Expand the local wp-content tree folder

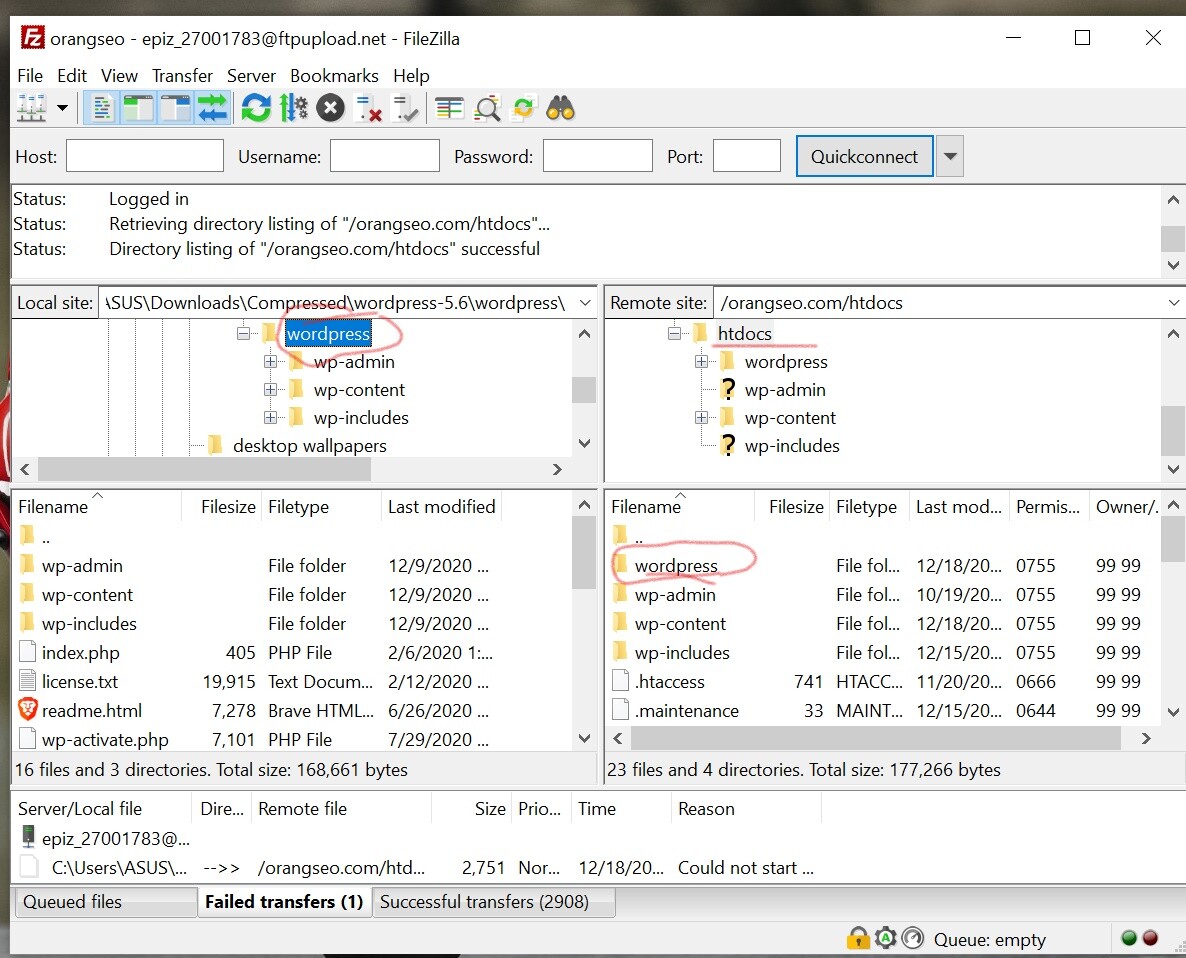(x=270, y=389)
